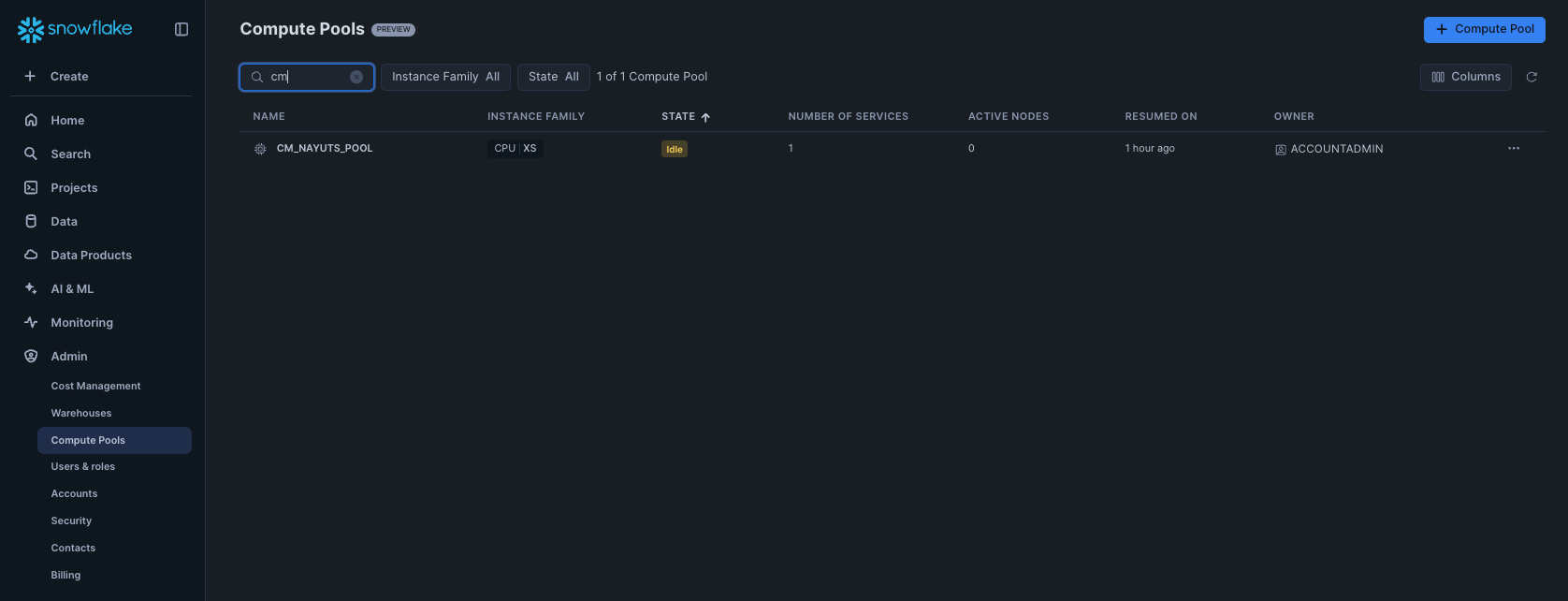Viewport: 1568px width, 601px height.
Task: Open the CM_NAYUTS_POOL compute pool
Action: (325, 148)
